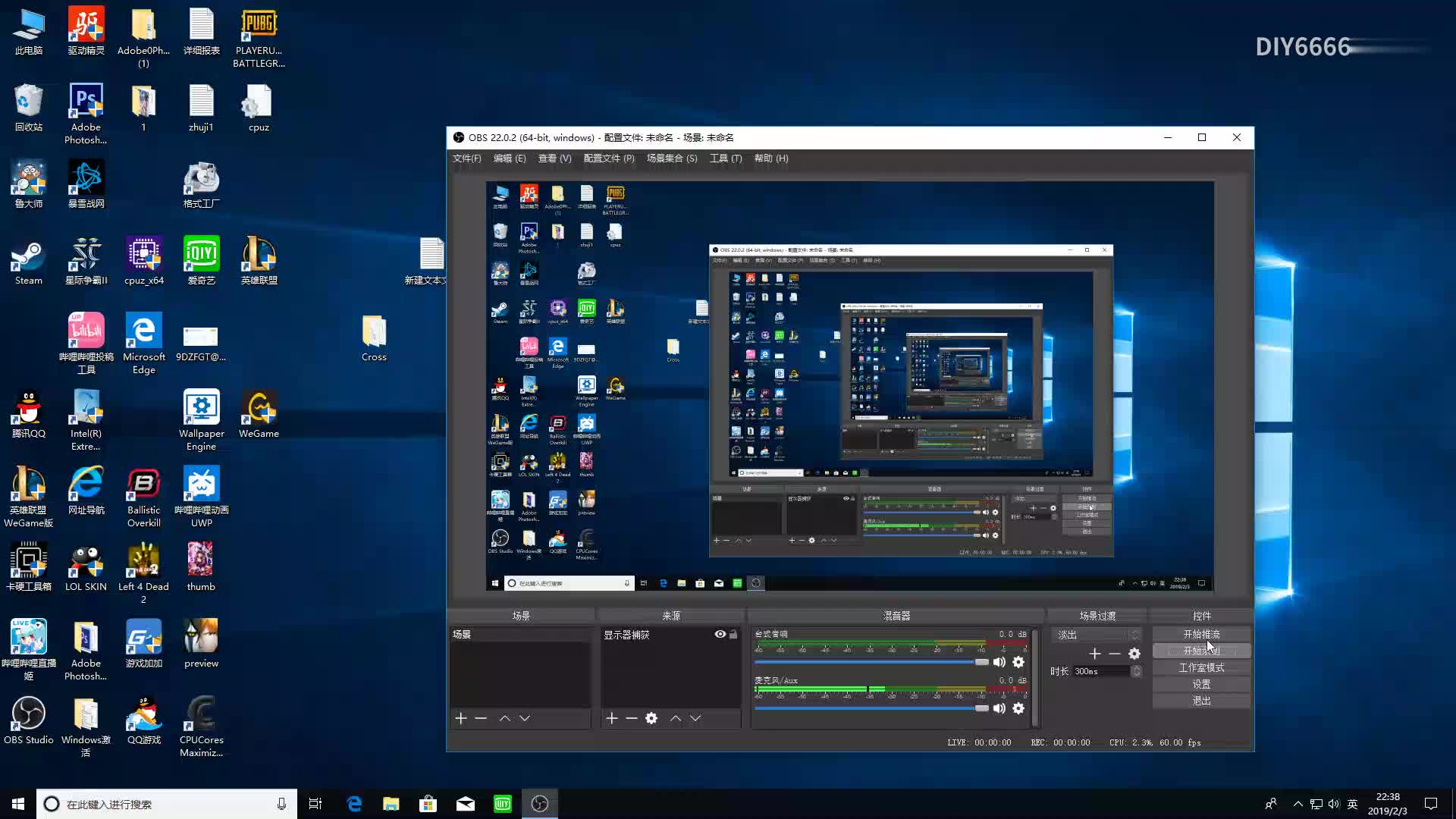Click the OBS preview canvas

(x=849, y=385)
